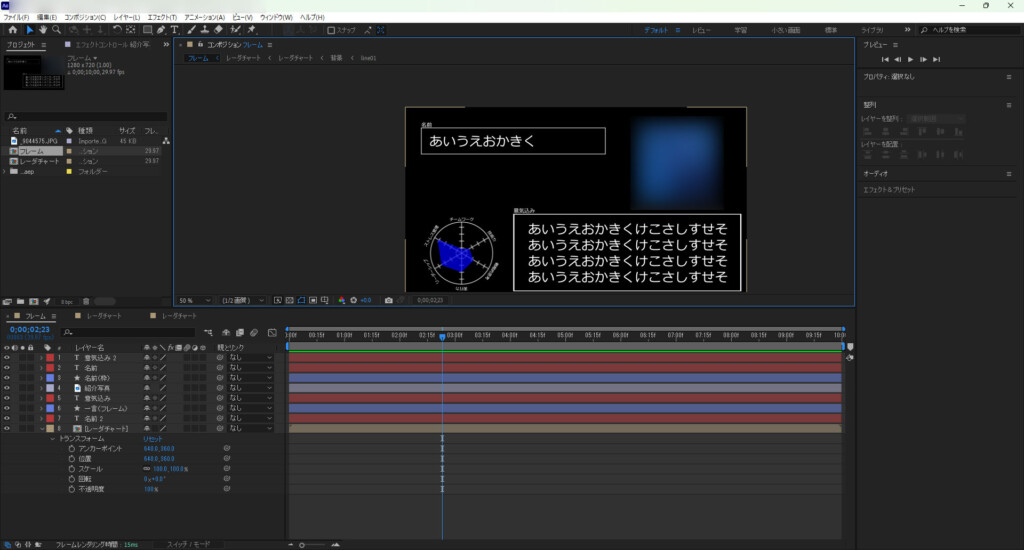1024x550 pixels.
Task: Click the リセット link for transform
Action: (153, 438)
